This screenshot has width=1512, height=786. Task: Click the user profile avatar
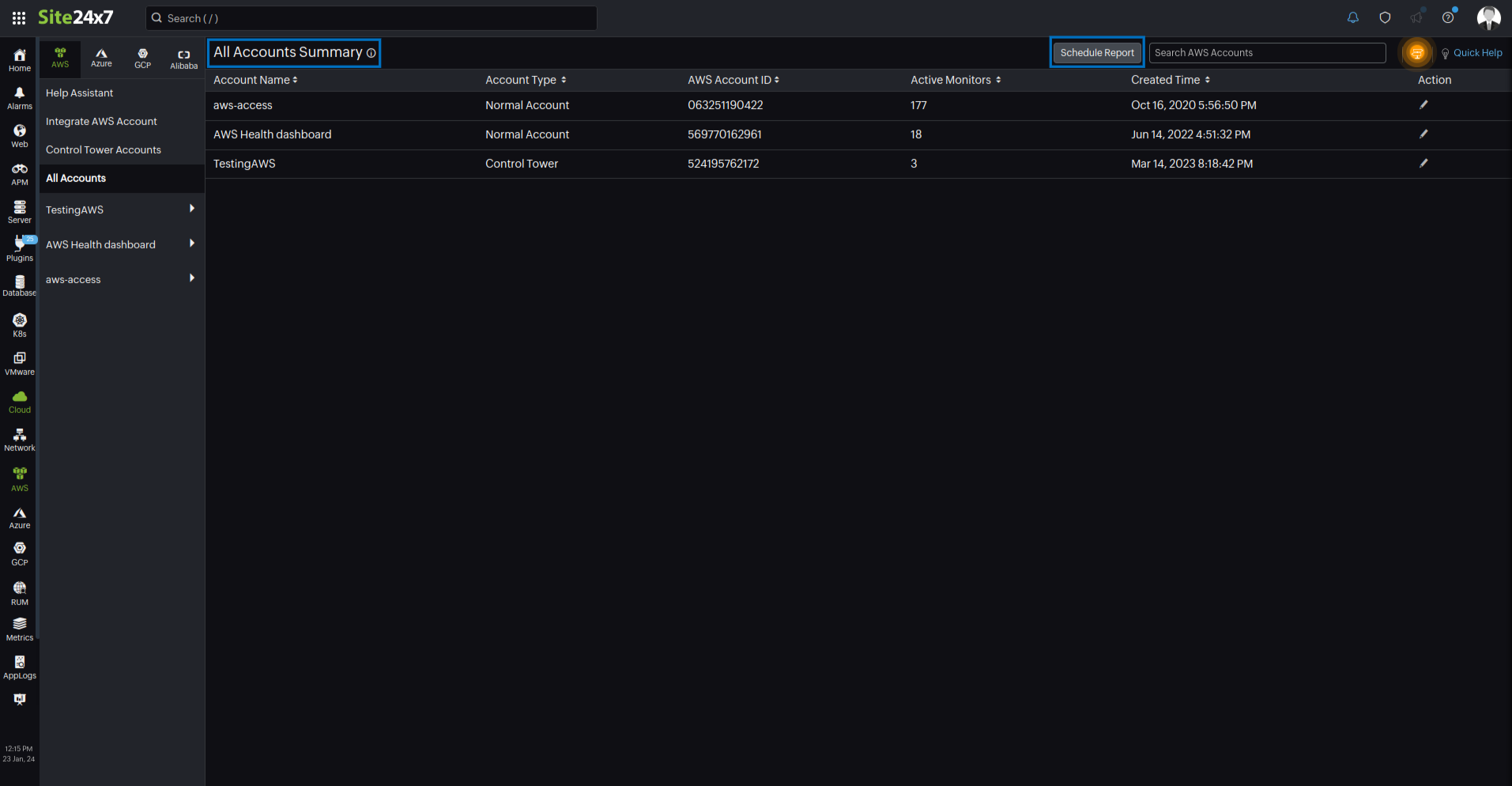(1488, 17)
